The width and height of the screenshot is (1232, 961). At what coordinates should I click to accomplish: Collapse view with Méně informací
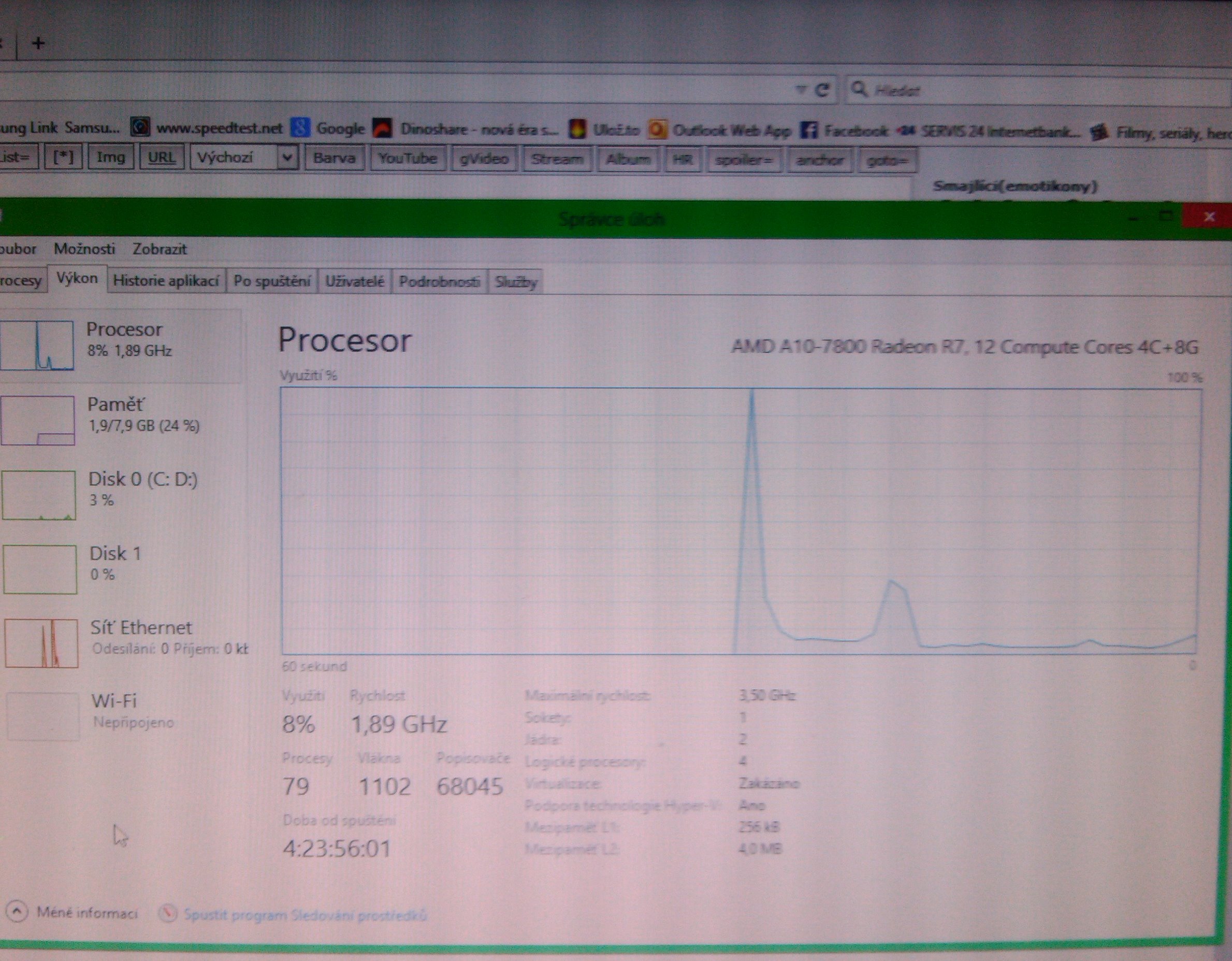click(86, 912)
